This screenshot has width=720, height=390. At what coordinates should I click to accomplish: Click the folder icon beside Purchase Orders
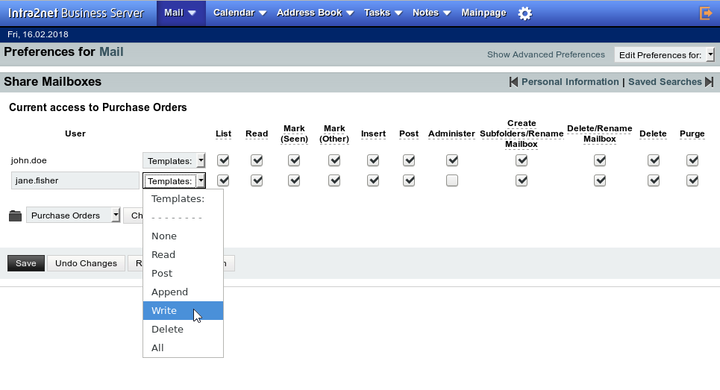[15, 215]
